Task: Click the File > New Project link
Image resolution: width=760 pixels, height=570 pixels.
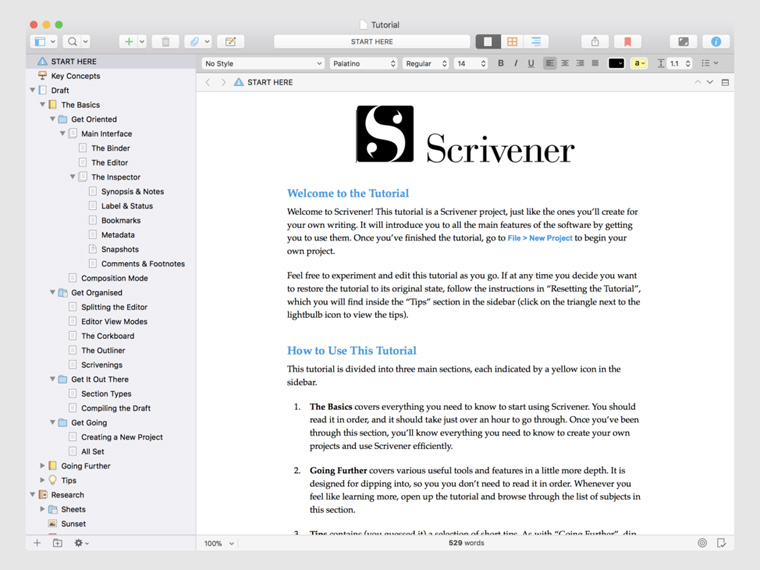Action: [x=540, y=238]
